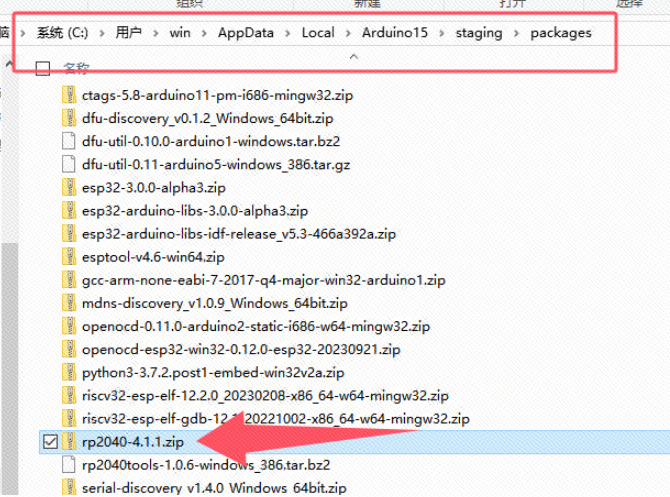Navigate to Arduino15 in address bar
The width and height of the screenshot is (670, 497).
click(x=395, y=32)
